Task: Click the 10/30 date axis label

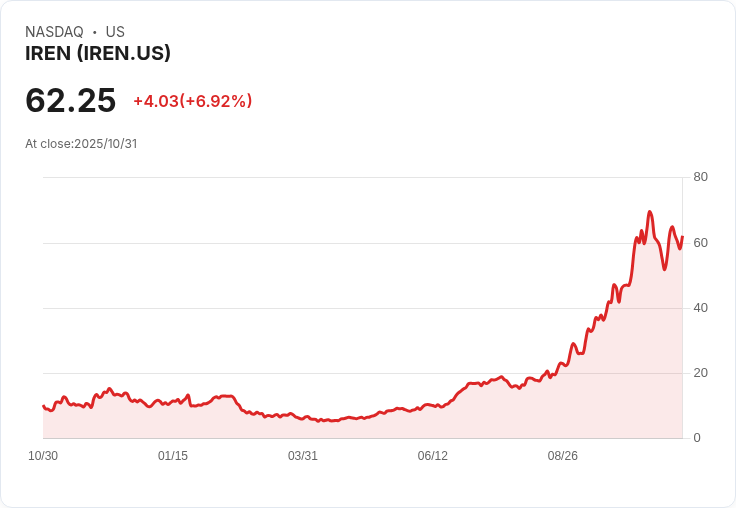Action: click(x=43, y=455)
